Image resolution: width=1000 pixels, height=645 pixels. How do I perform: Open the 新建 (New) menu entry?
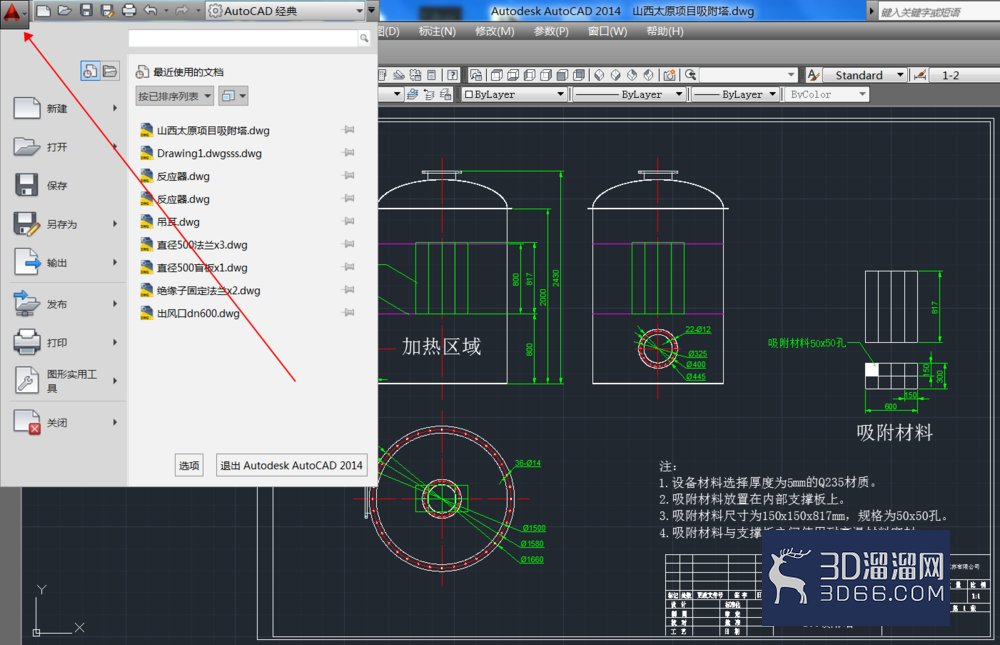point(64,108)
